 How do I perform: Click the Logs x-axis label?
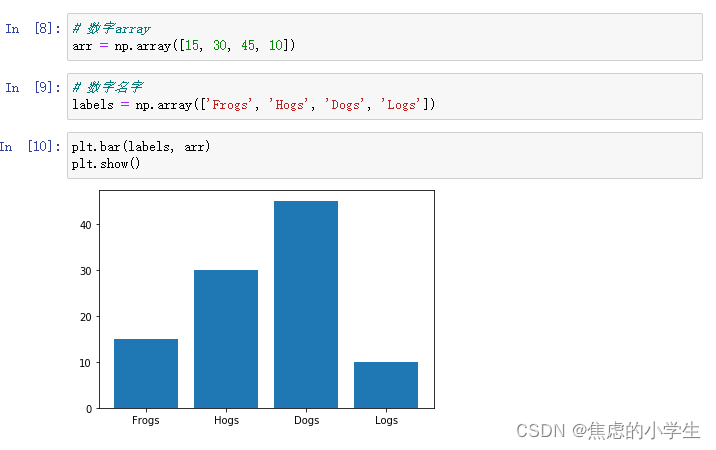pos(386,420)
